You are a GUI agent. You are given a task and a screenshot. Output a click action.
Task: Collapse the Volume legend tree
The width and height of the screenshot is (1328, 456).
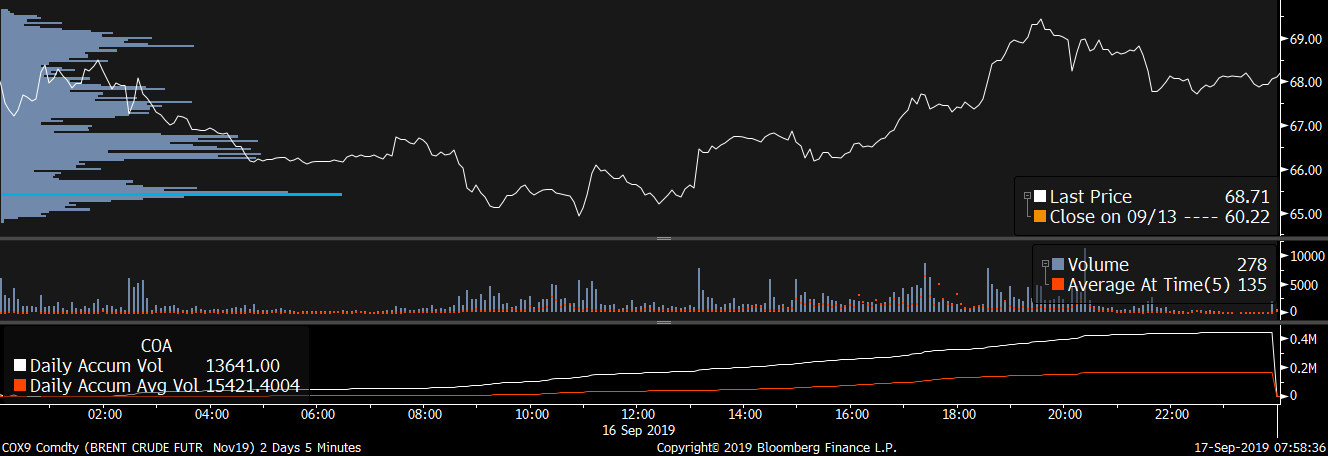1045,265
